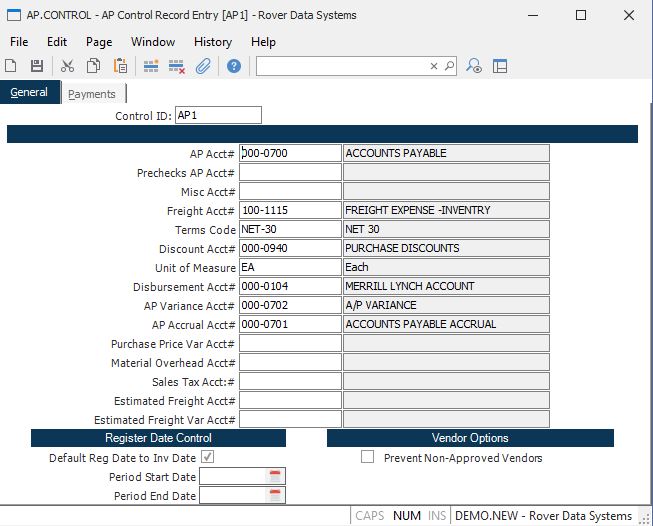Click the Freight Acct# input field
This screenshot has width=653, height=526.
coord(290,211)
